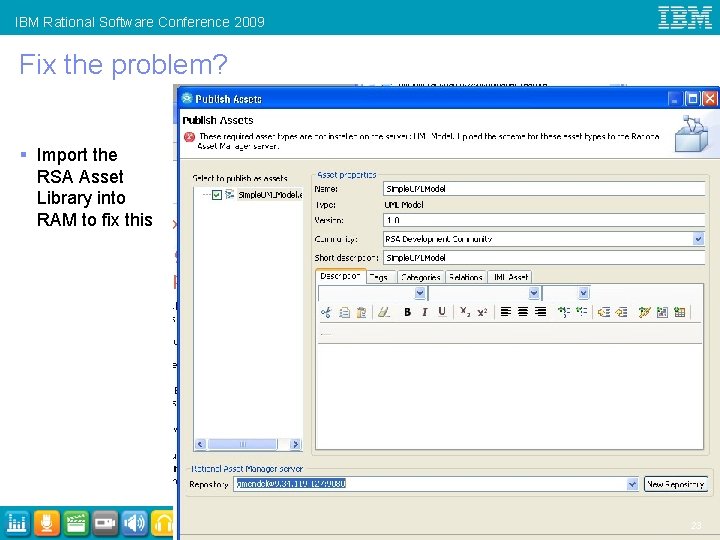The height and width of the screenshot is (540, 720).
Task: Click the insert image icon
Action: [x=662, y=312]
